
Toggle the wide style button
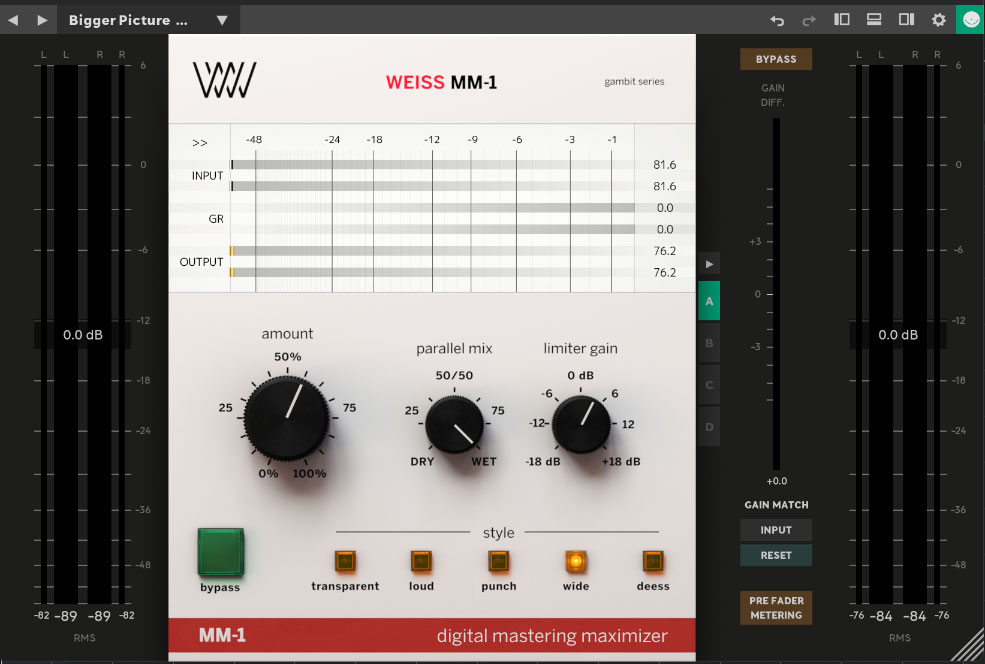pyautogui.click(x=575, y=560)
